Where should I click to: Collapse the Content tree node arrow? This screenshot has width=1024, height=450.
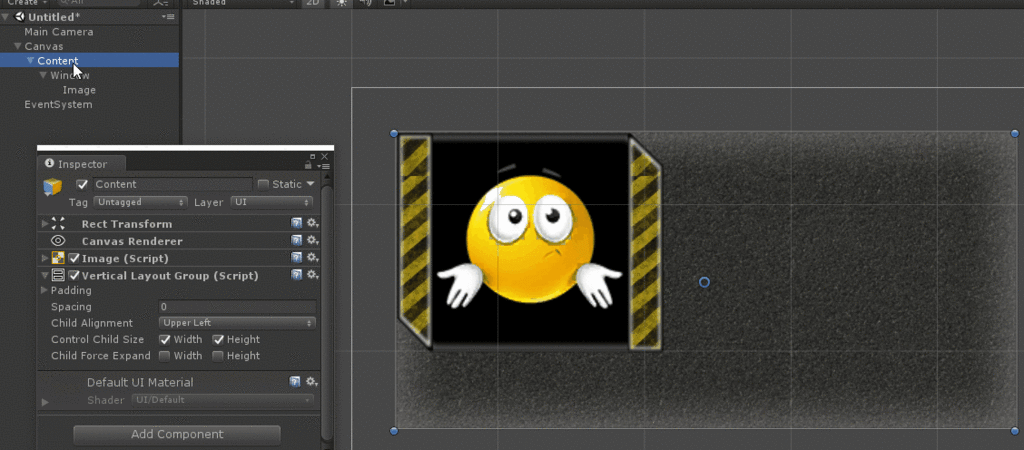coord(31,61)
